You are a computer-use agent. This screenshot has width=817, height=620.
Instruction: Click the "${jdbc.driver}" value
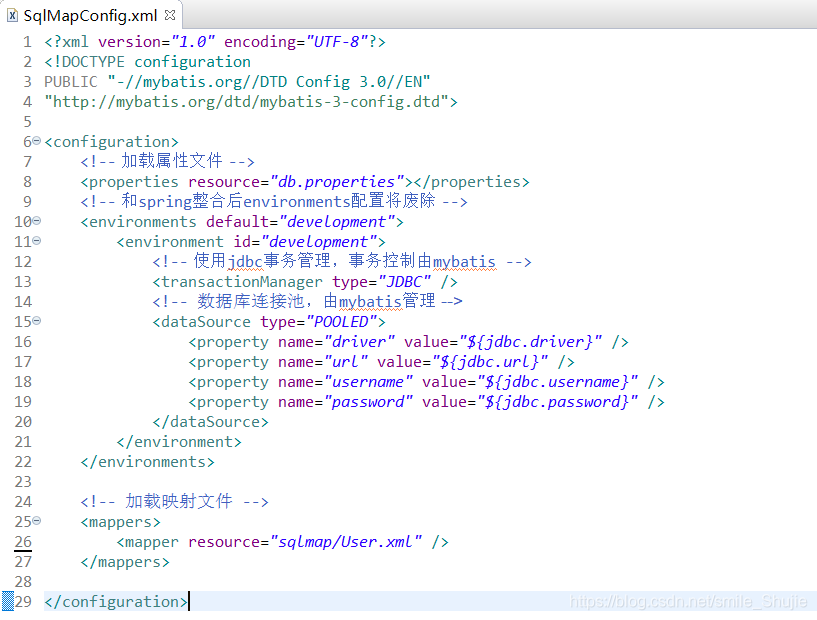coord(530,342)
